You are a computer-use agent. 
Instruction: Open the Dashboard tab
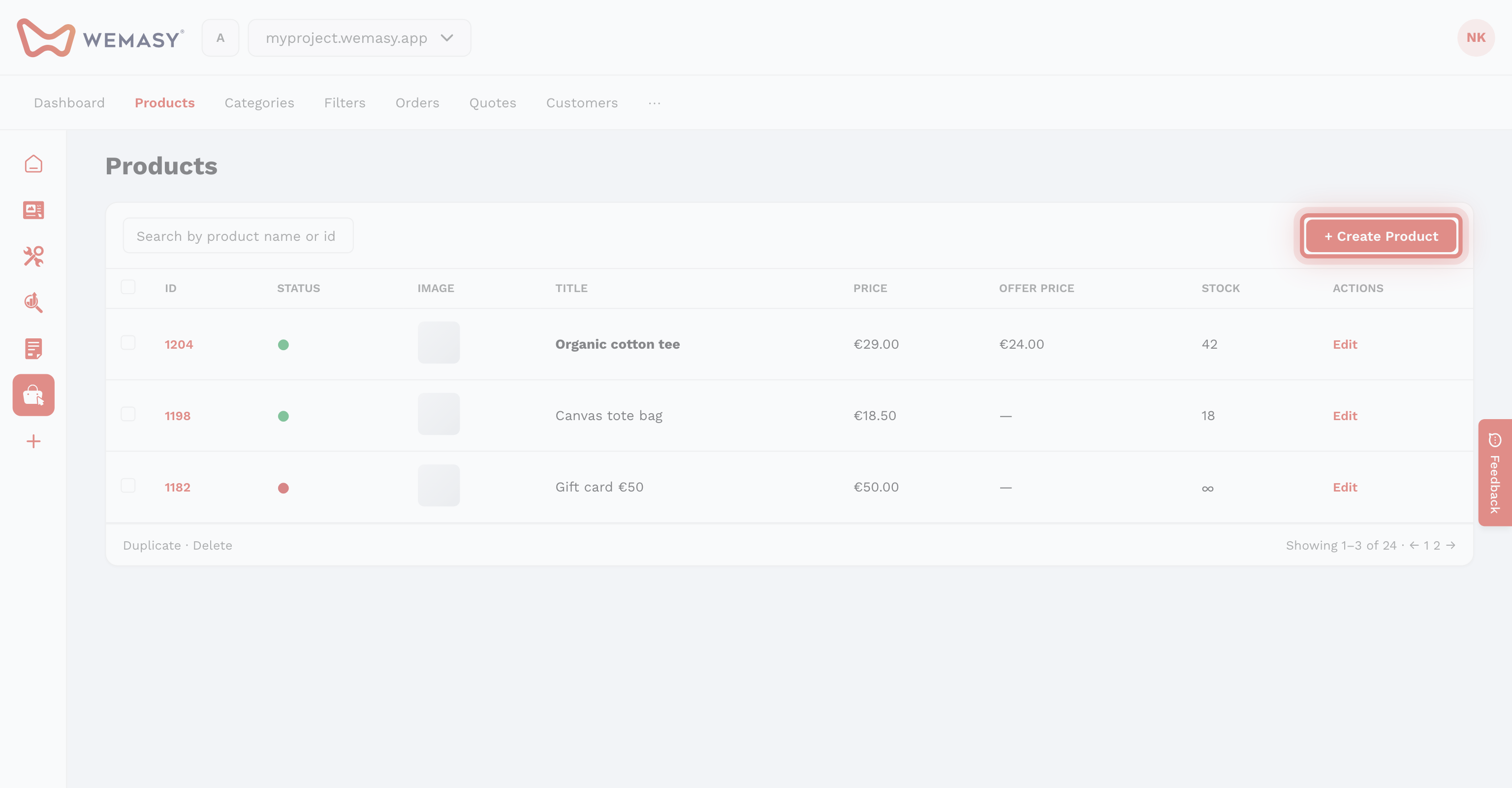click(x=69, y=103)
